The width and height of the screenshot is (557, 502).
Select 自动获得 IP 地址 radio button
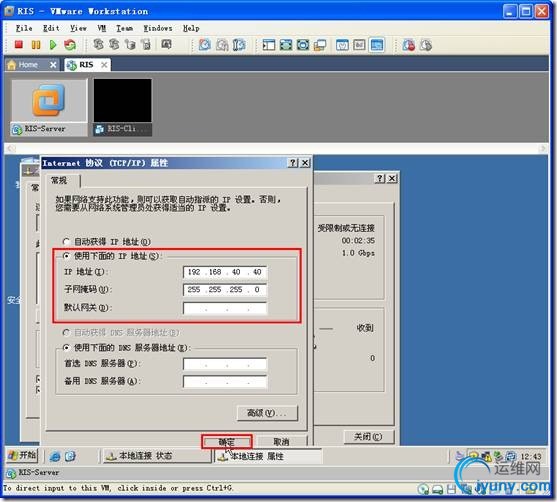(x=66, y=242)
